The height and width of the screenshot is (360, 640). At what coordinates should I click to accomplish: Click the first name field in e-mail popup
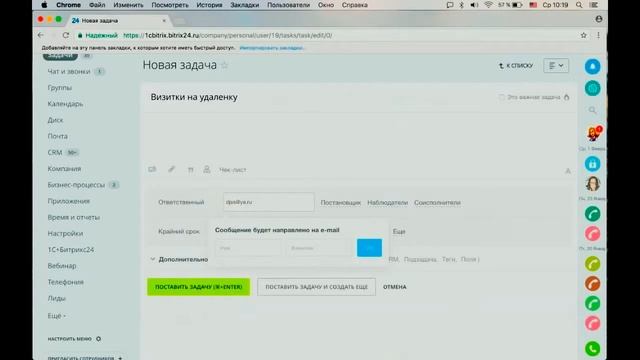248,248
